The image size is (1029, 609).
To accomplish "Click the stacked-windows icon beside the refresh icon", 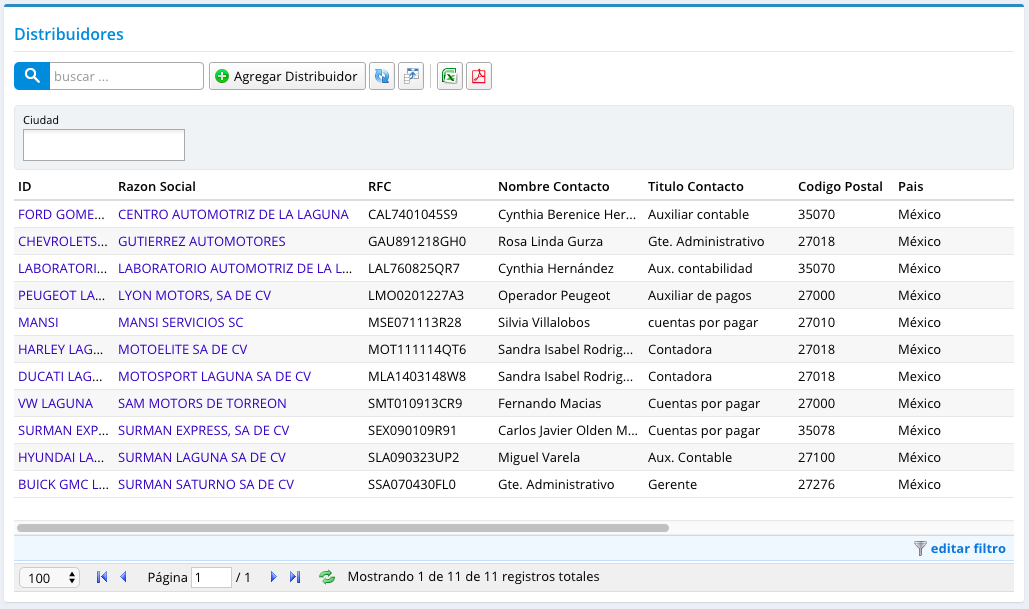I will coord(411,76).
